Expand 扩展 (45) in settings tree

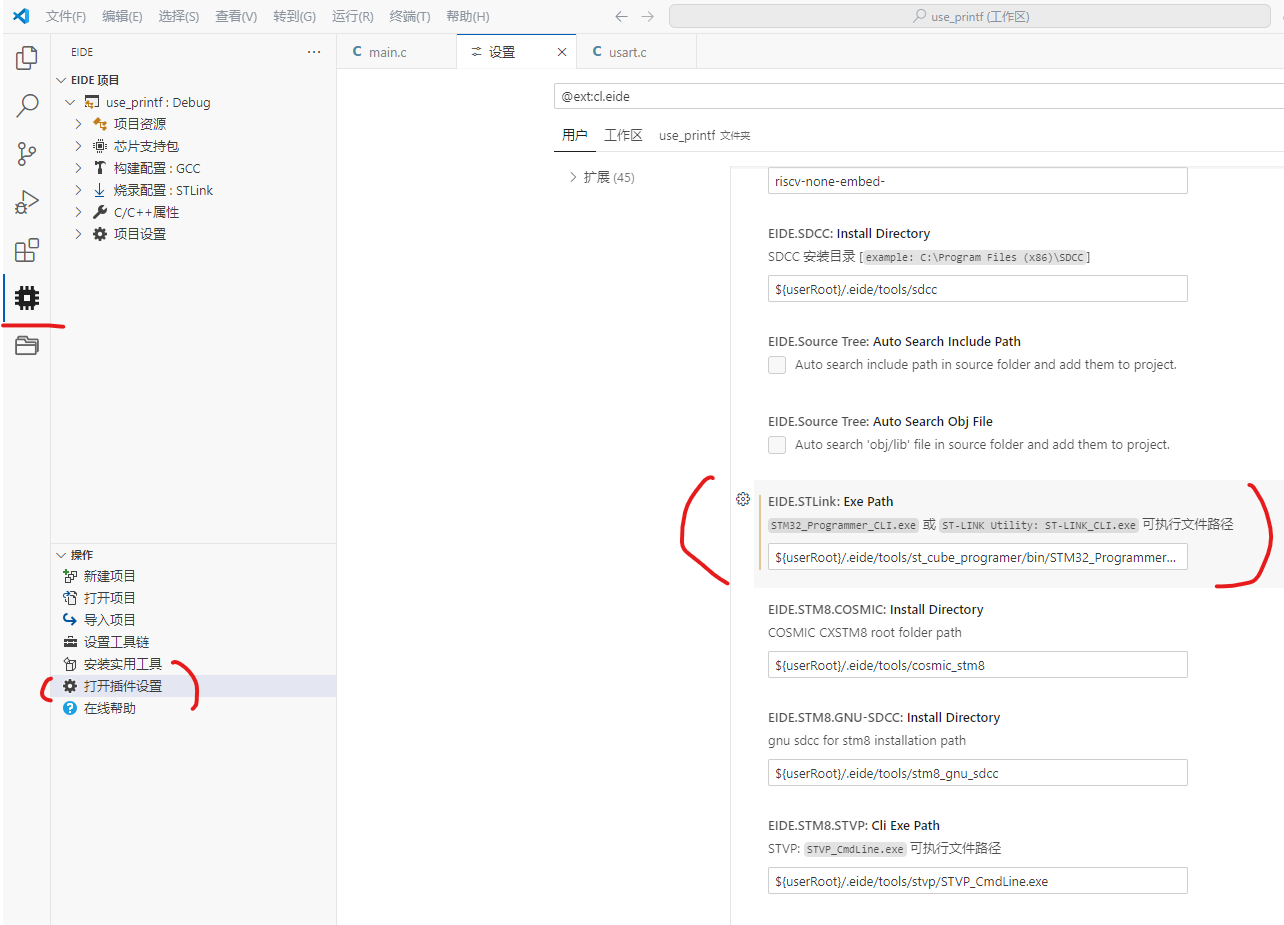[573, 177]
